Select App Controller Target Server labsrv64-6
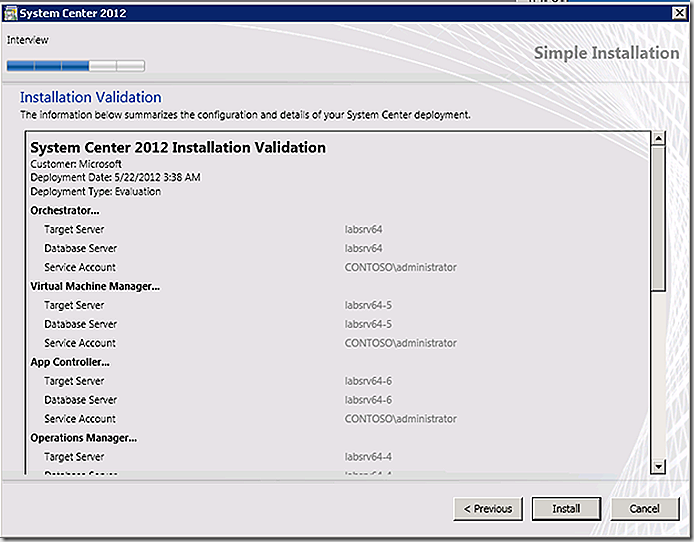Screen dimensions: 694x542 tap(368, 381)
